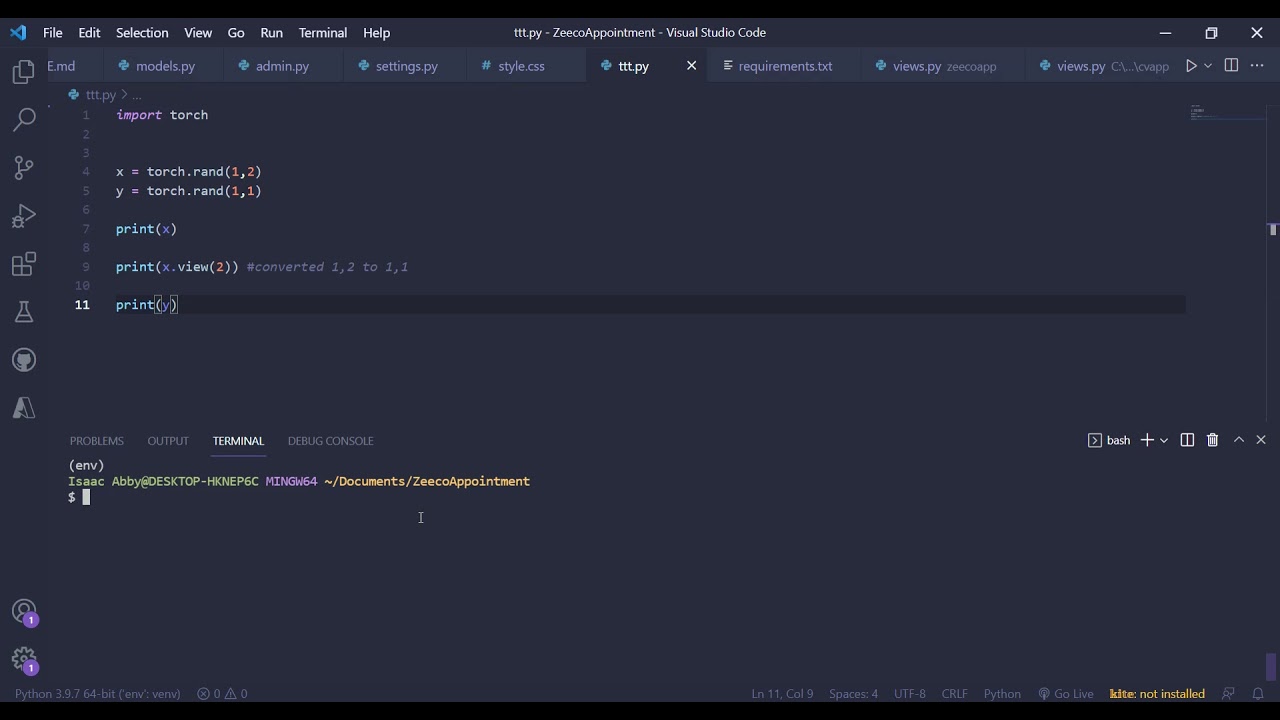Image resolution: width=1280 pixels, height=720 pixels.
Task: Open the Help menu
Action: click(x=377, y=32)
